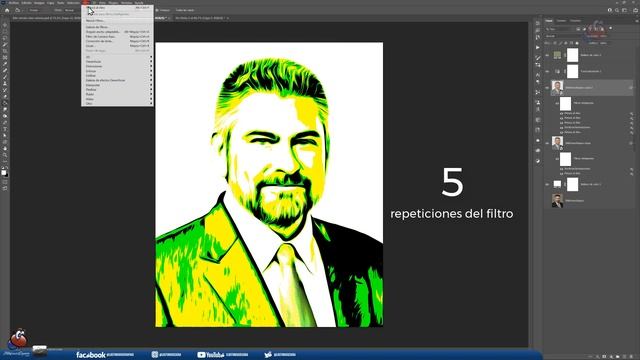Viewport: 640px width, 360px height.
Task: Hide the second smart object layer
Action: click(547, 143)
